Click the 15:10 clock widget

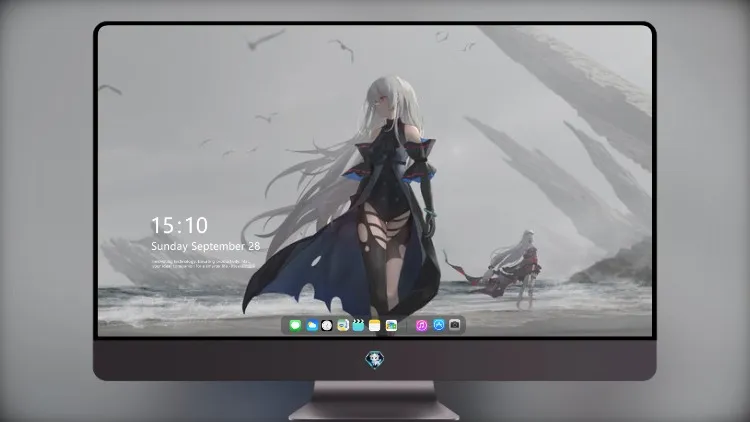tap(179, 225)
